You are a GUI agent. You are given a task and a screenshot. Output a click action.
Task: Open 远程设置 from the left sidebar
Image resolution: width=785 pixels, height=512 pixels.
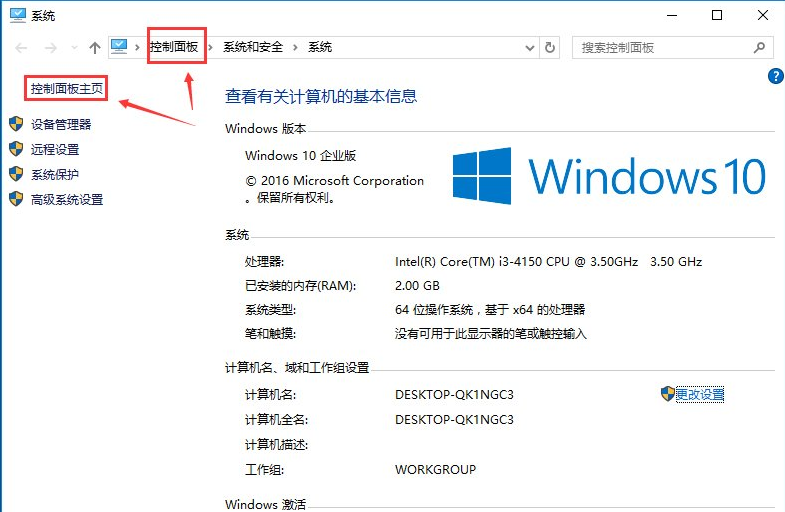pyautogui.click(x=54, y=149)
